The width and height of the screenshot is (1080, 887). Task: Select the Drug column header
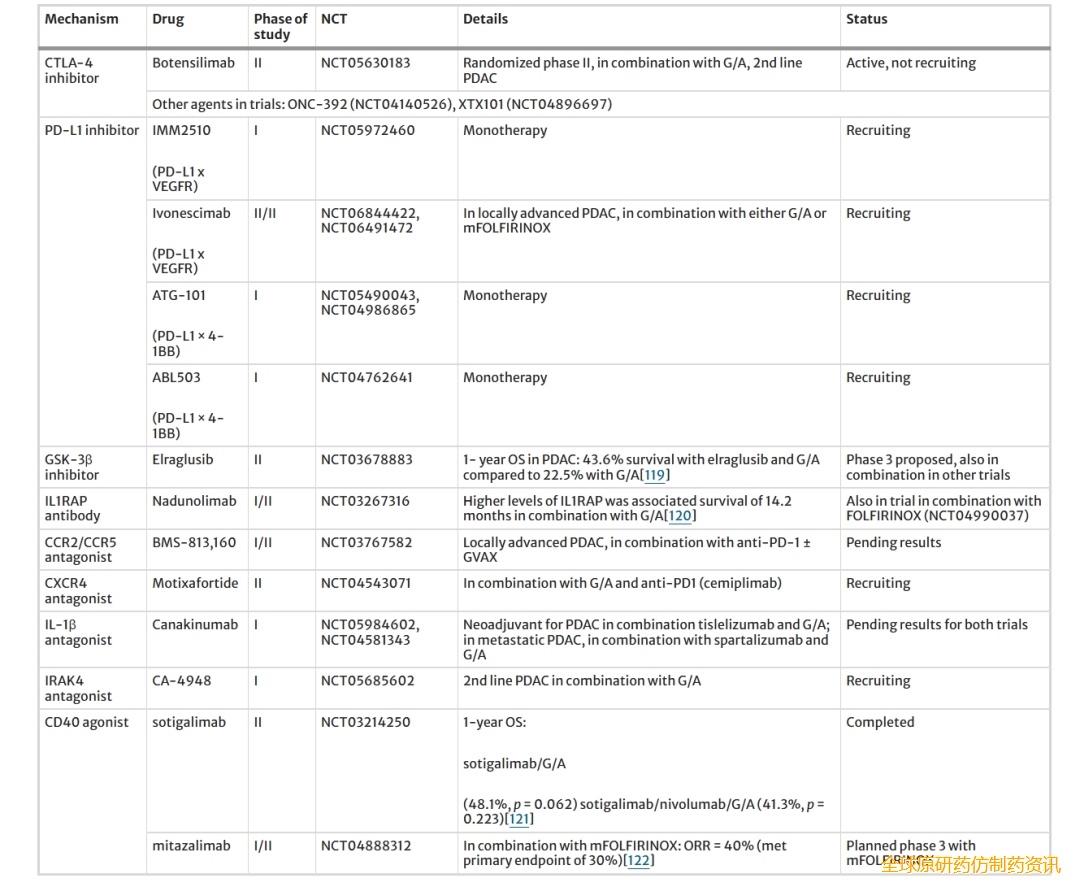168,19
